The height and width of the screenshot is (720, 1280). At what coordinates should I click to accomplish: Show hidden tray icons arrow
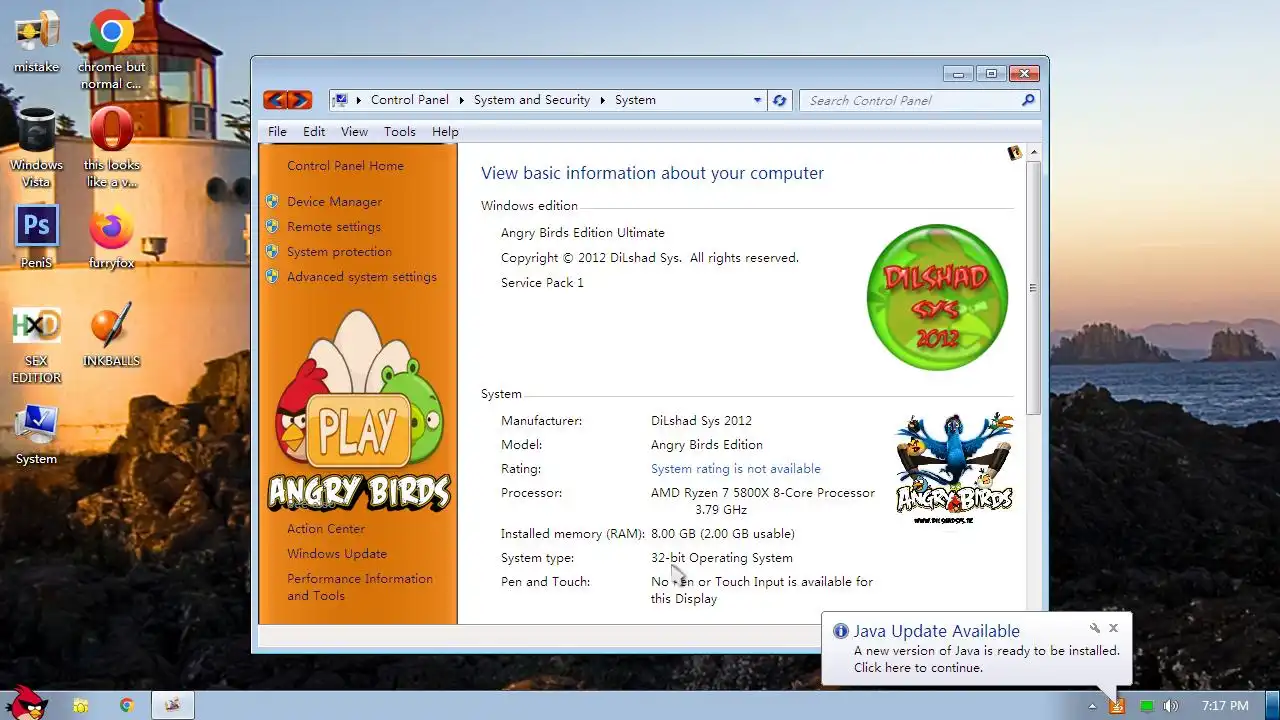(x=1092, y=706)
